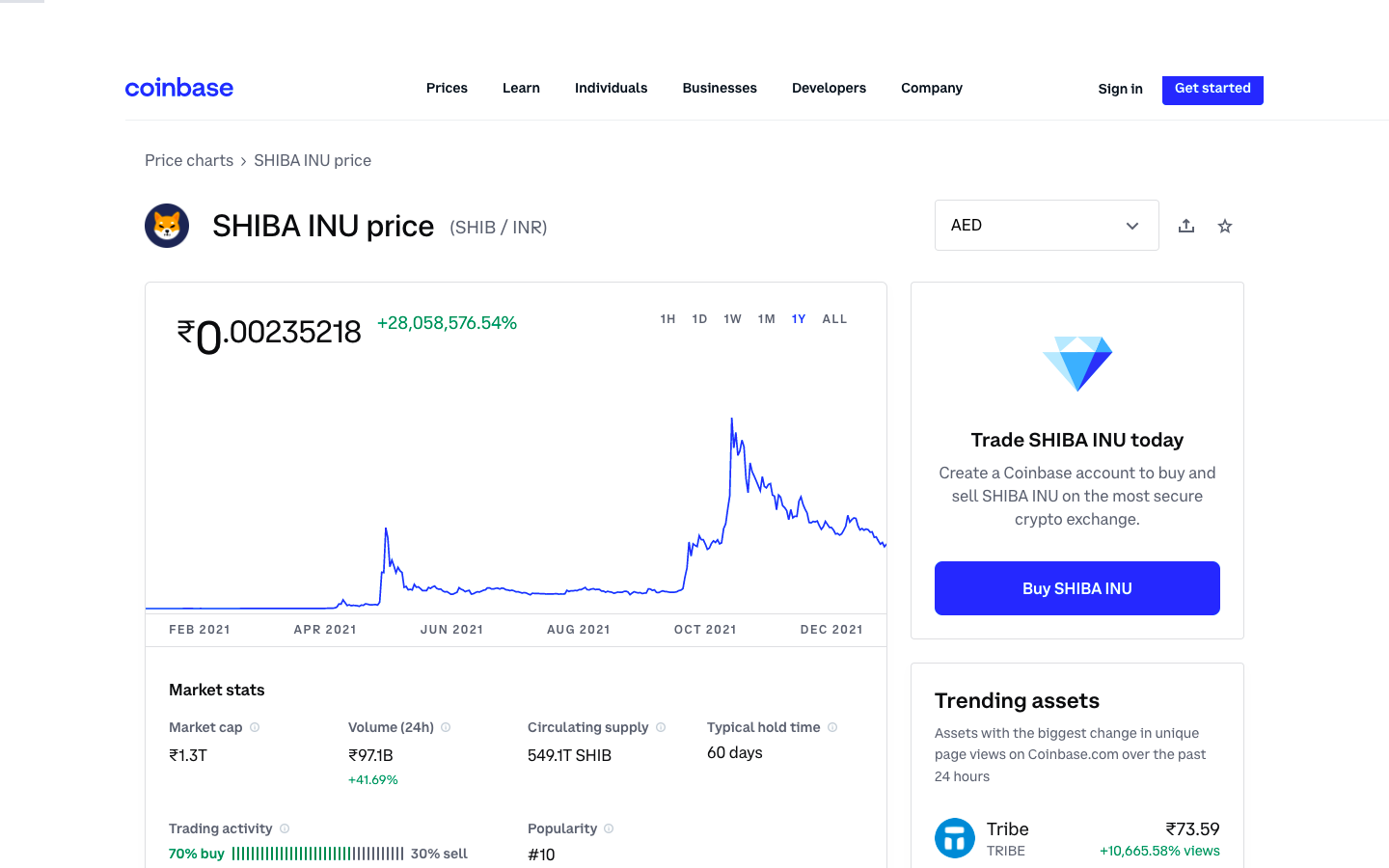Open the Businesses menu
Viewport: 1389px width, 868px height.
pos(720,88)
